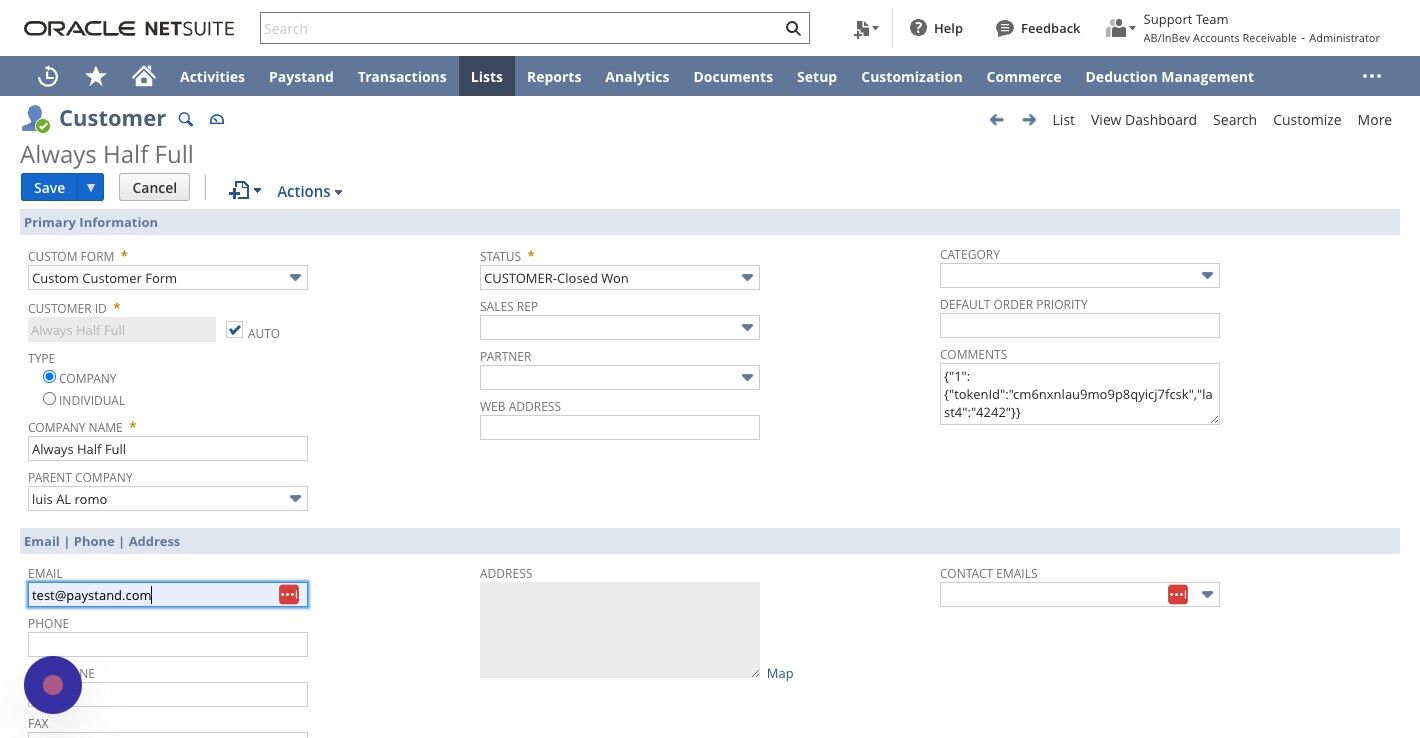Click the Company Name field
1420x738 pixels.
168,449
